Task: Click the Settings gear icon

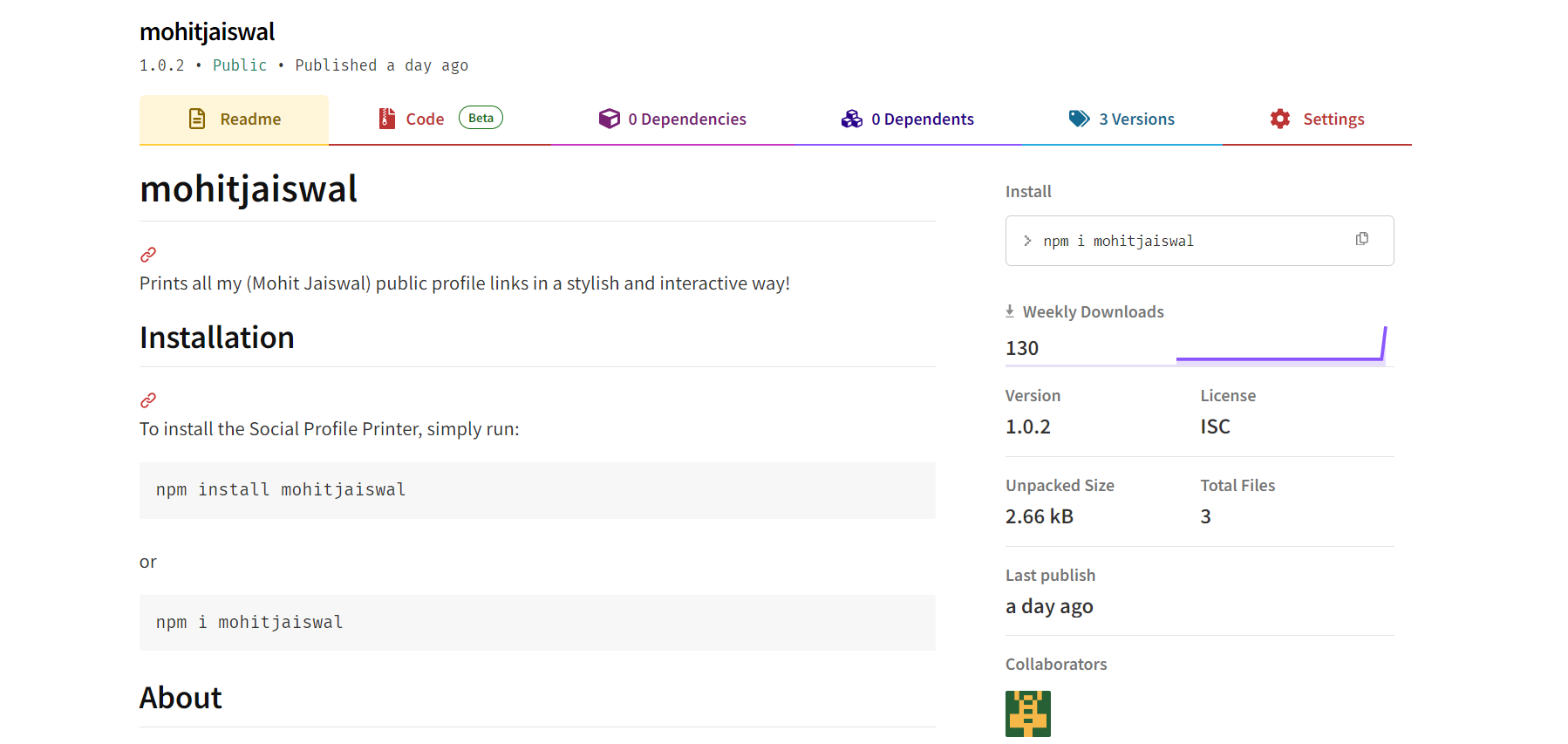Action: point(1279,119)
